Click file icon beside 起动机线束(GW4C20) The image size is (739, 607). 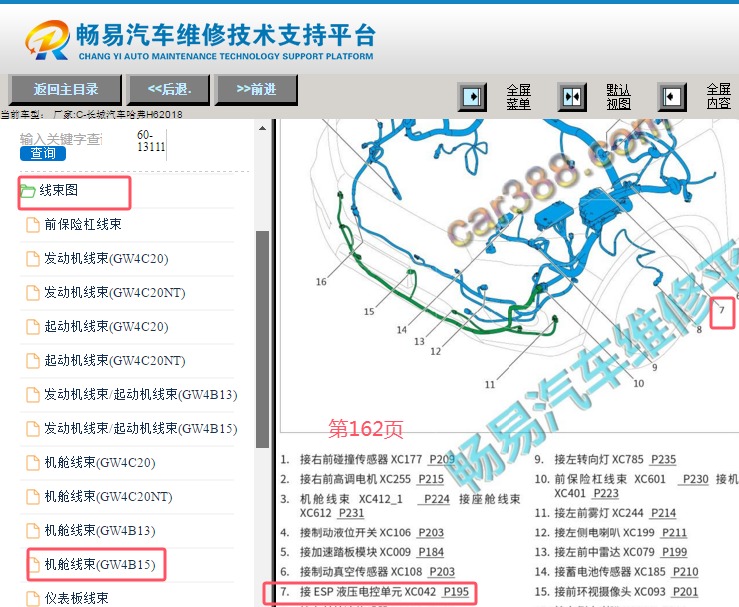pyautogui.click(x=33, y=327)
